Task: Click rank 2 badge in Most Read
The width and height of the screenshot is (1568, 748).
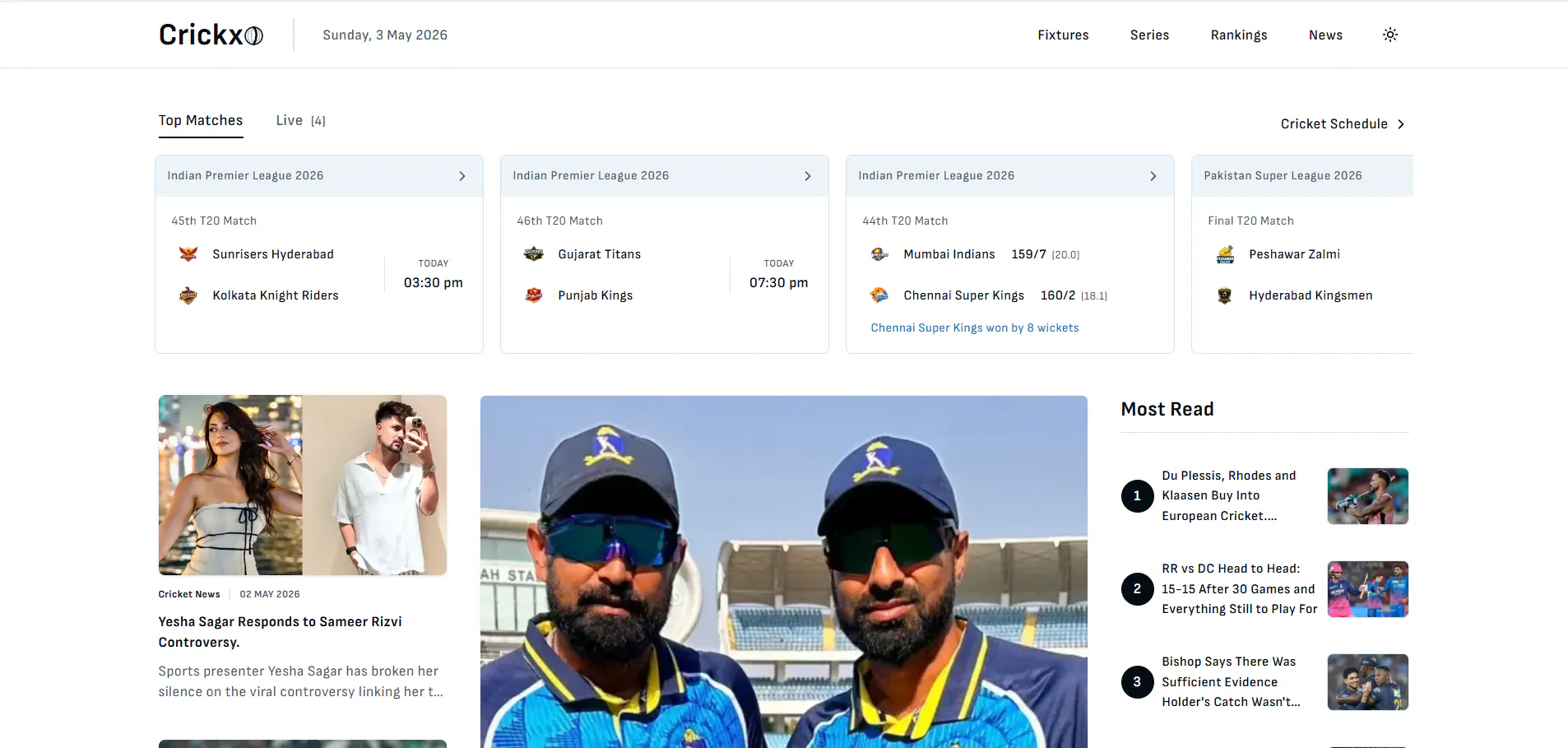Action: coord(1137,589)
